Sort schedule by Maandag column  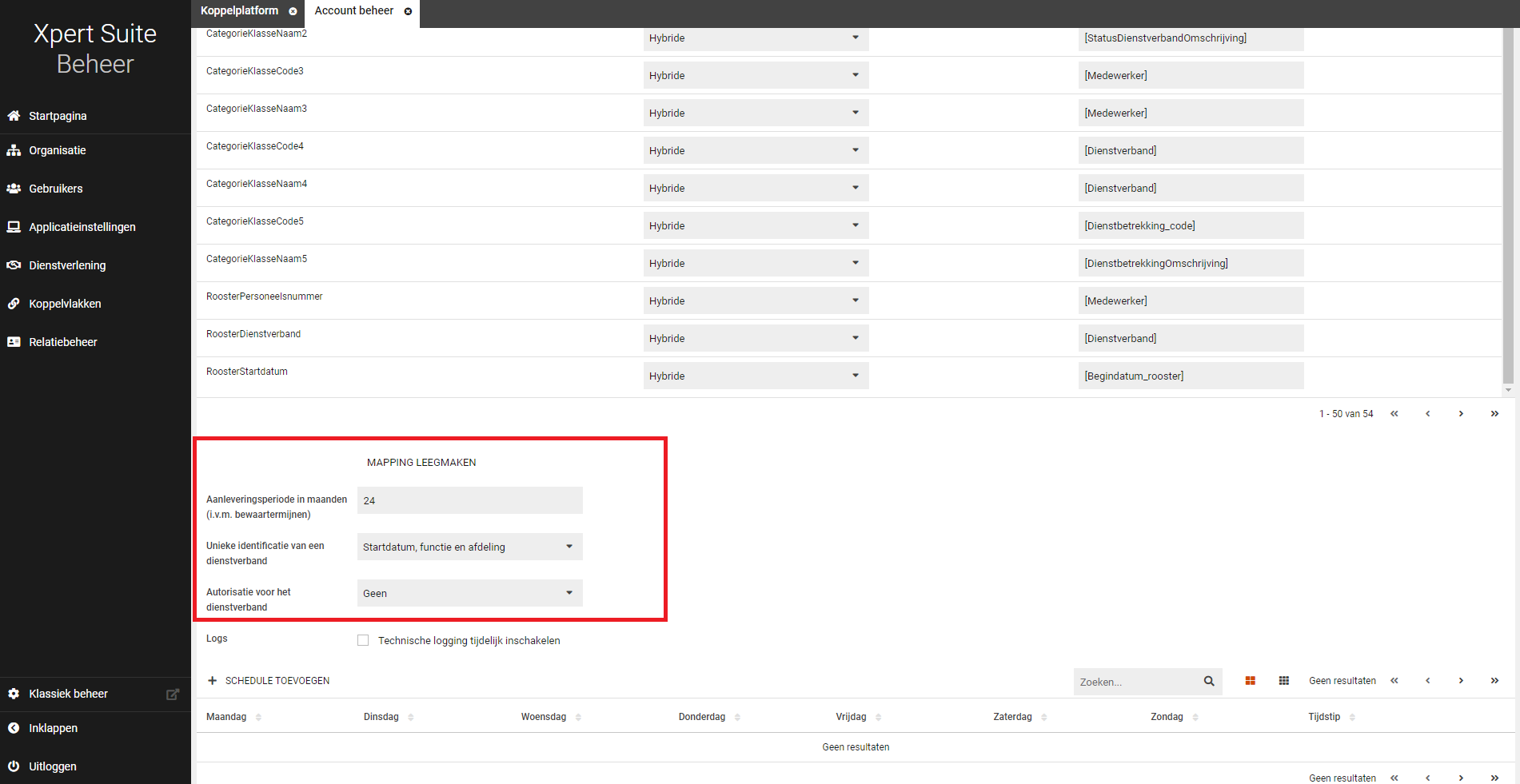228,717
